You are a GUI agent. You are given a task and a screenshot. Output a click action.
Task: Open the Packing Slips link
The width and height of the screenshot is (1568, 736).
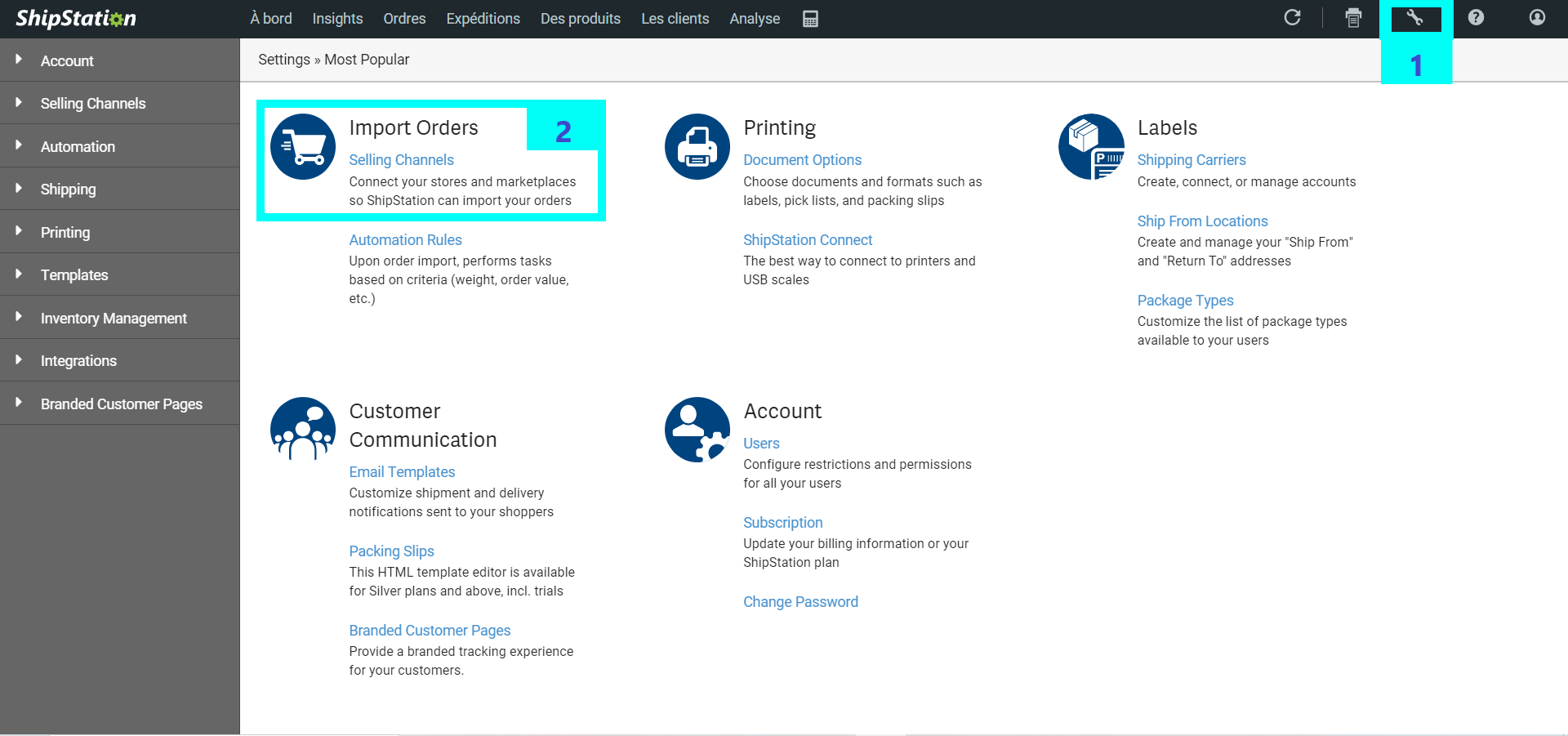coord(391,551)
